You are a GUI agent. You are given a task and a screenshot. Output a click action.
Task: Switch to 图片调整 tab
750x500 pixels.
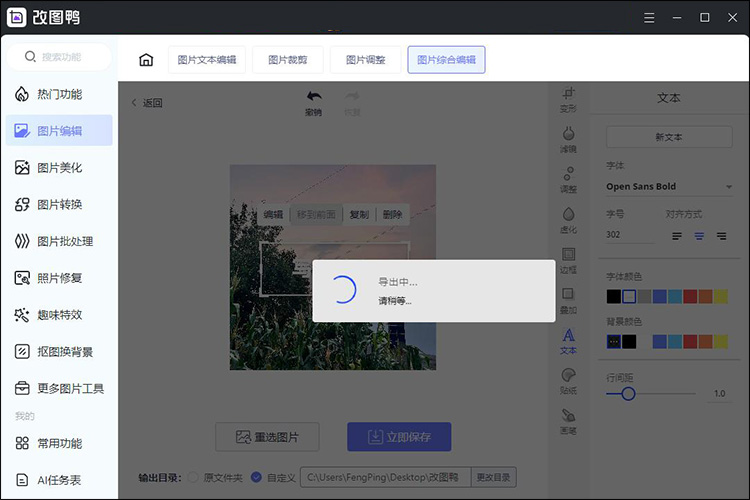(x=365, y=60)
